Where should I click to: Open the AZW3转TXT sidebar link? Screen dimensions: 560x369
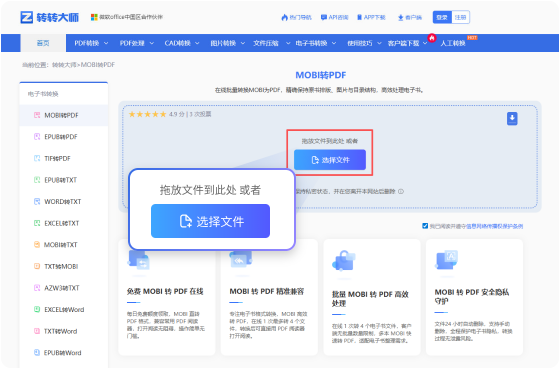[x=61, y=288]
